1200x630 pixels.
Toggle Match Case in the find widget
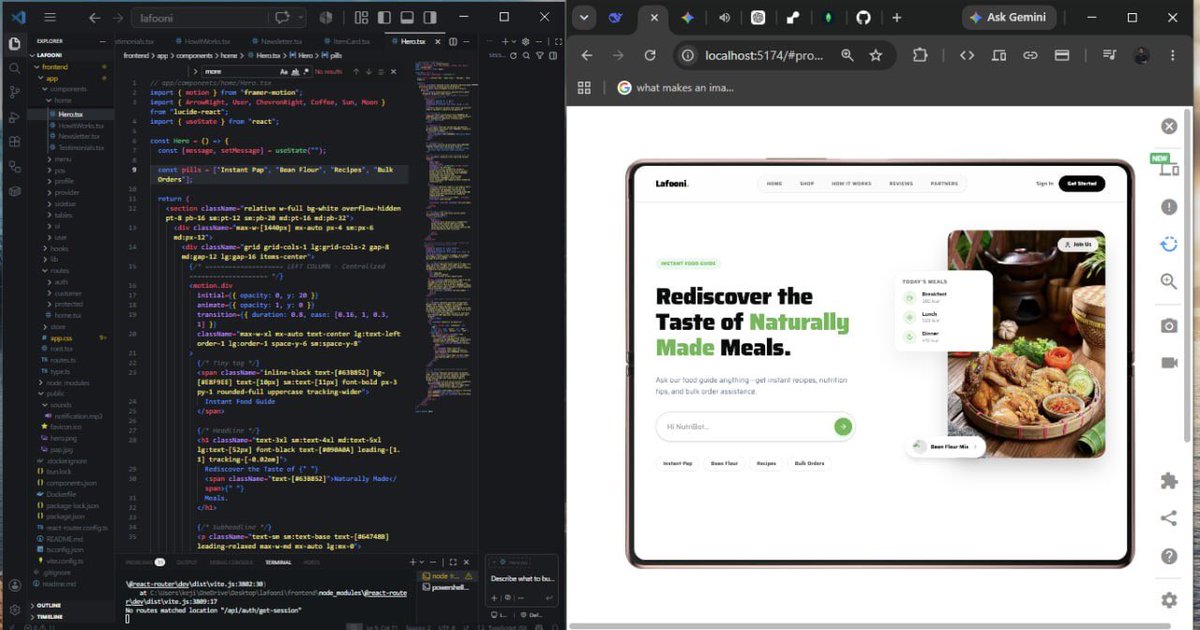pos(284,72)
